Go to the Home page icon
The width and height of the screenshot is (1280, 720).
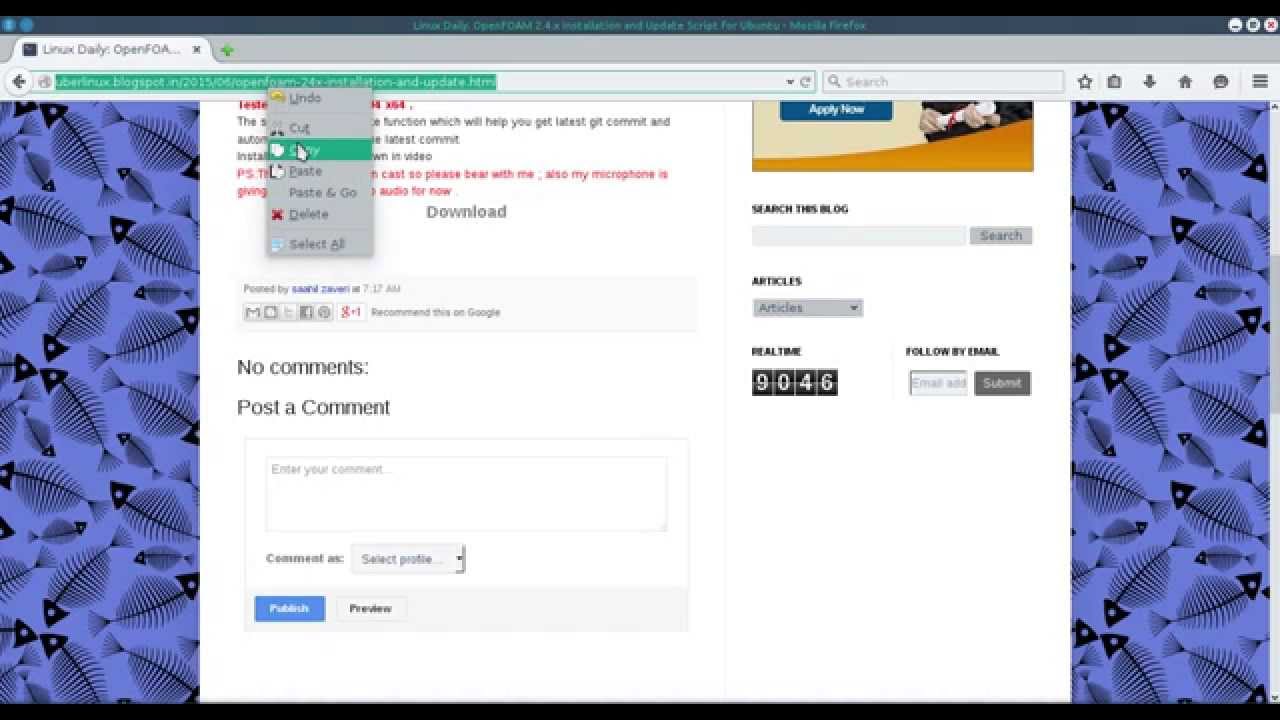coord(1185,82)
